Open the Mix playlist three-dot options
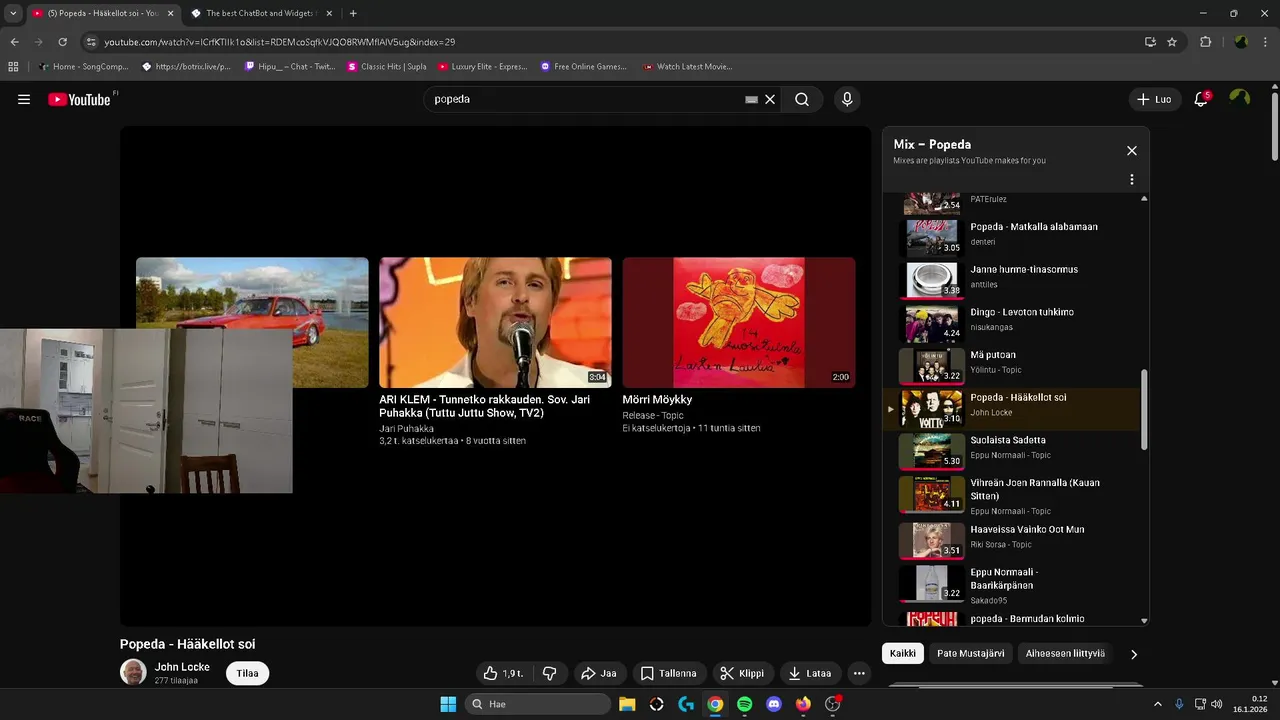Viewport: 1280px width, 720px height. point(1132,180)
